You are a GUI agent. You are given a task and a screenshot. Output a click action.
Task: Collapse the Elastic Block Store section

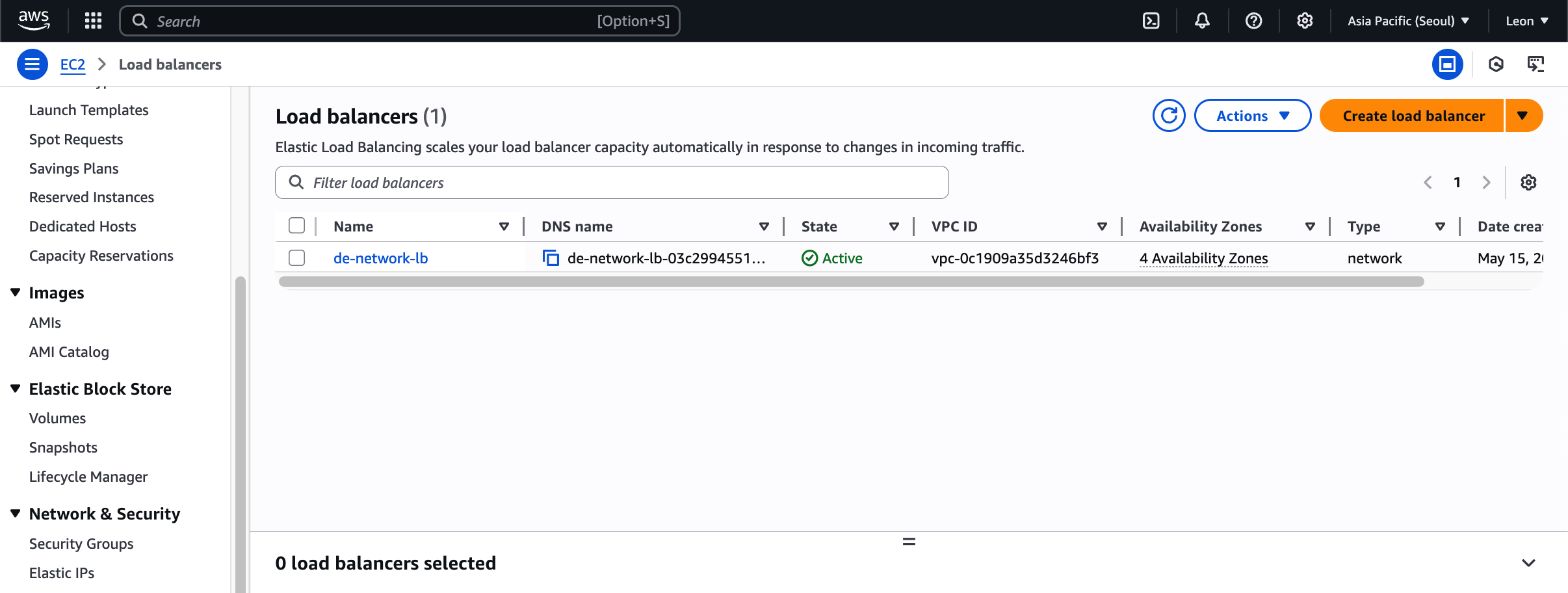pyautogui.click(x=16, y=389)
